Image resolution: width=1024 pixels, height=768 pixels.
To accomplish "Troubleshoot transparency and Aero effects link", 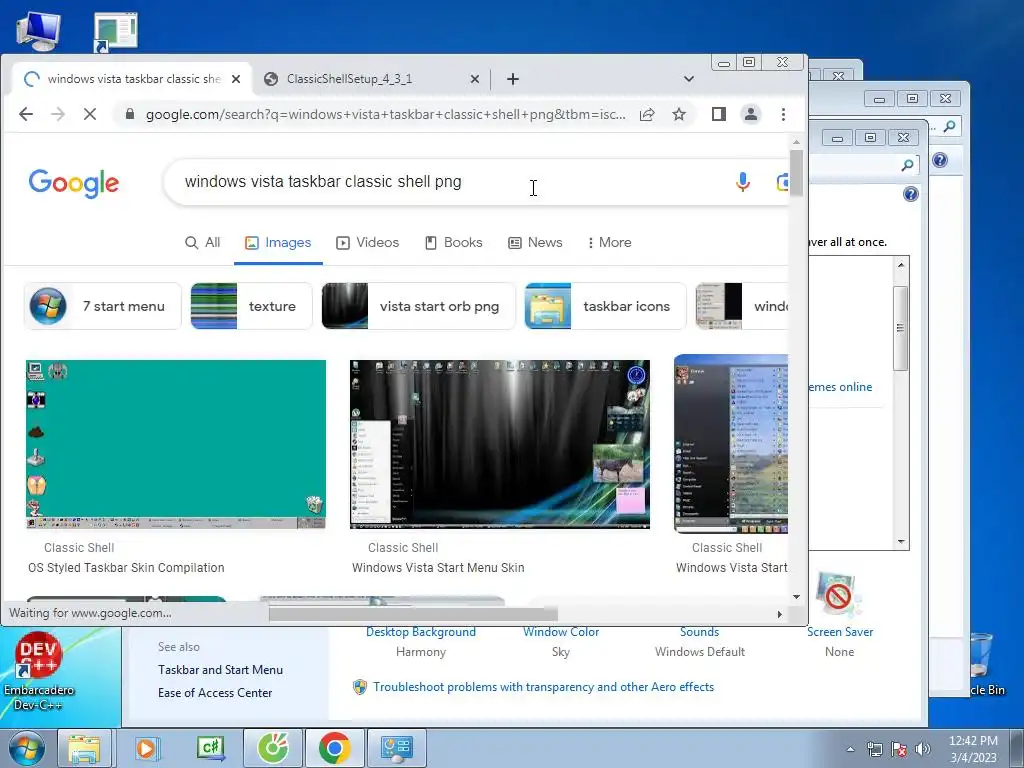I will coord(543,686).
